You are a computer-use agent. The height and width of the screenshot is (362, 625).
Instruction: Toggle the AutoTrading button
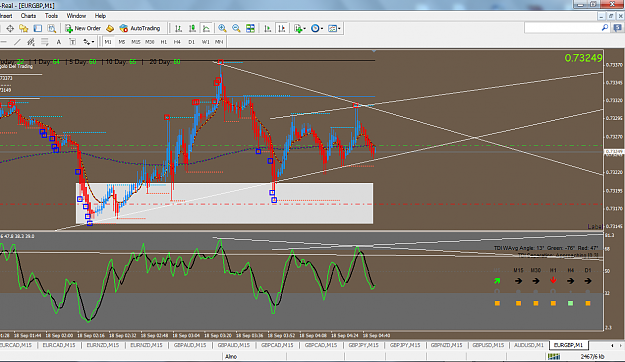(140, 28)
